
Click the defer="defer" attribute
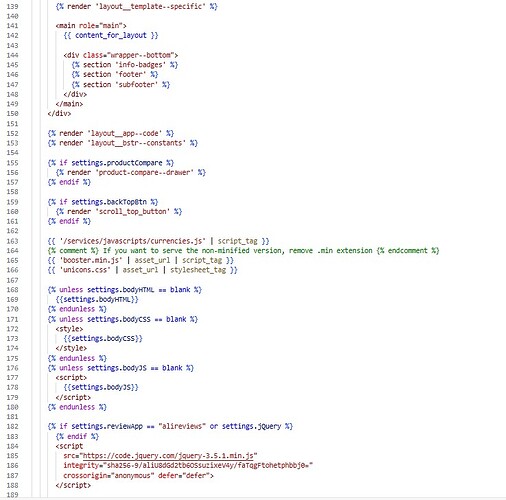click(x=184, y=476)
